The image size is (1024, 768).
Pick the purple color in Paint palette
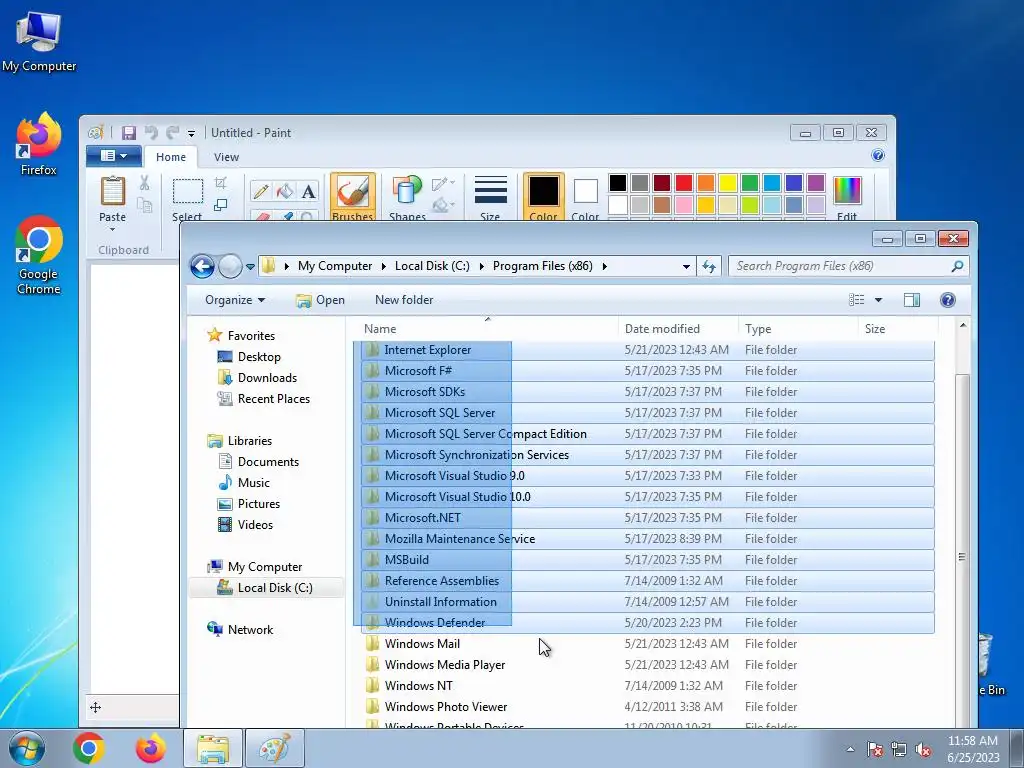816,183
